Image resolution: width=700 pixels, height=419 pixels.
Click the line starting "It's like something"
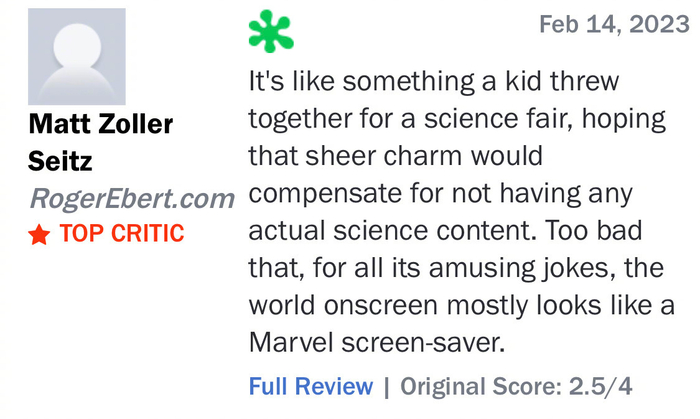(433, 82)
